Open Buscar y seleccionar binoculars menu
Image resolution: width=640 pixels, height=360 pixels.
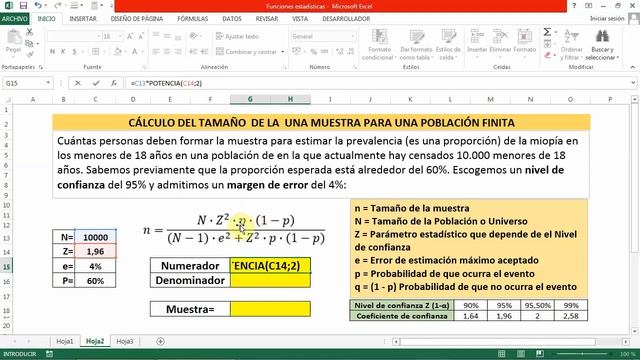pos(602,45)
